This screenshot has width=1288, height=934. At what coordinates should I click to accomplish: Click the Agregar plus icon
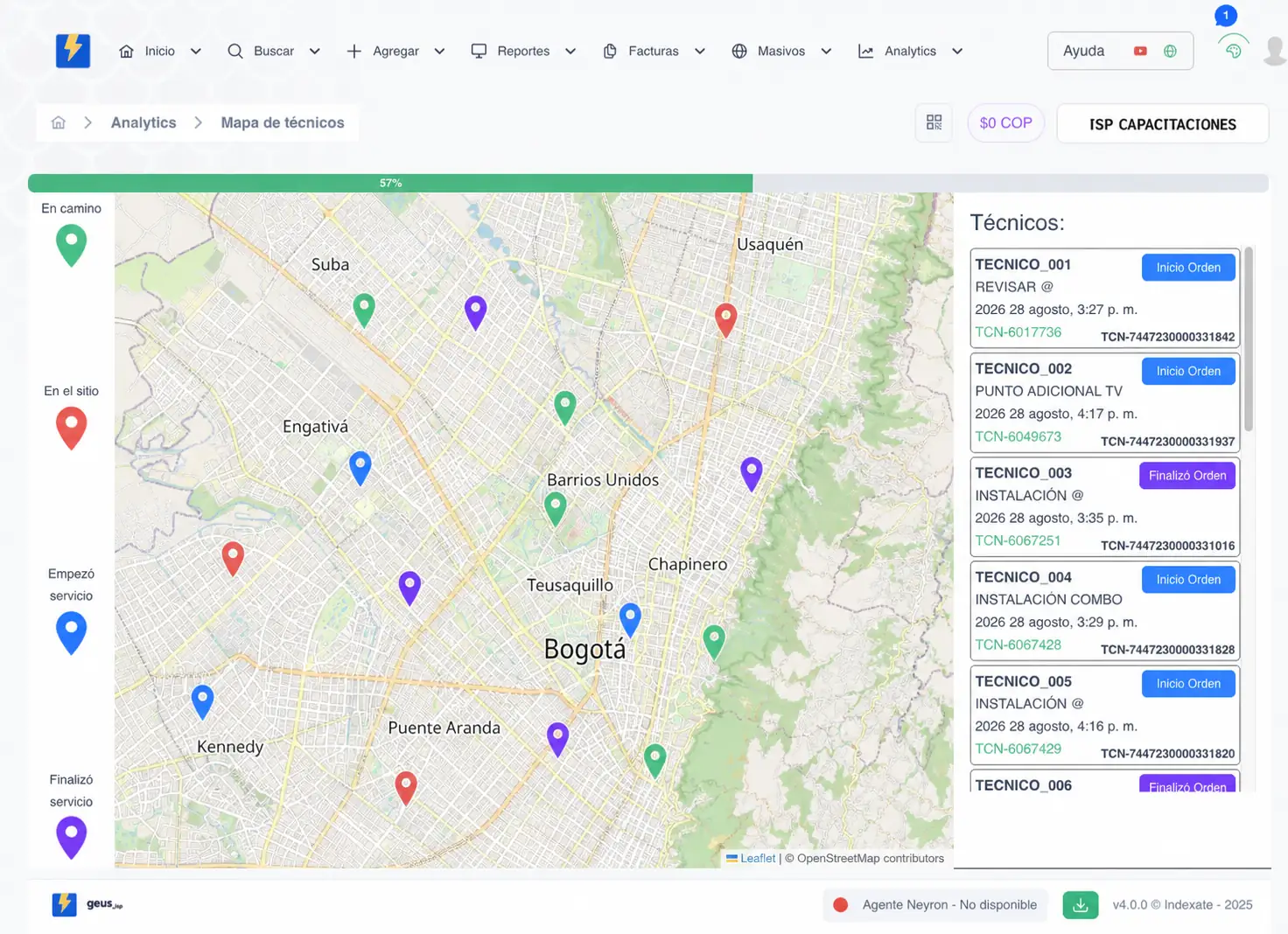pos(353,52)
